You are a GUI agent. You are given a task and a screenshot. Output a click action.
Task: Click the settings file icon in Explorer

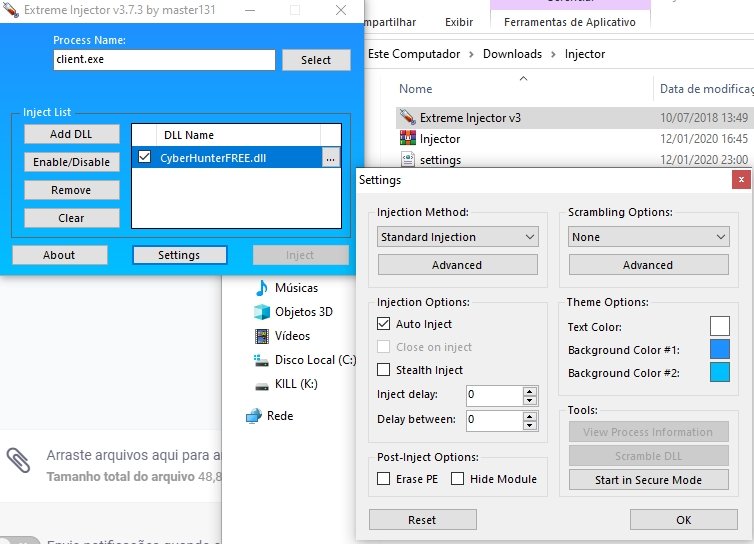pos(407,160)
